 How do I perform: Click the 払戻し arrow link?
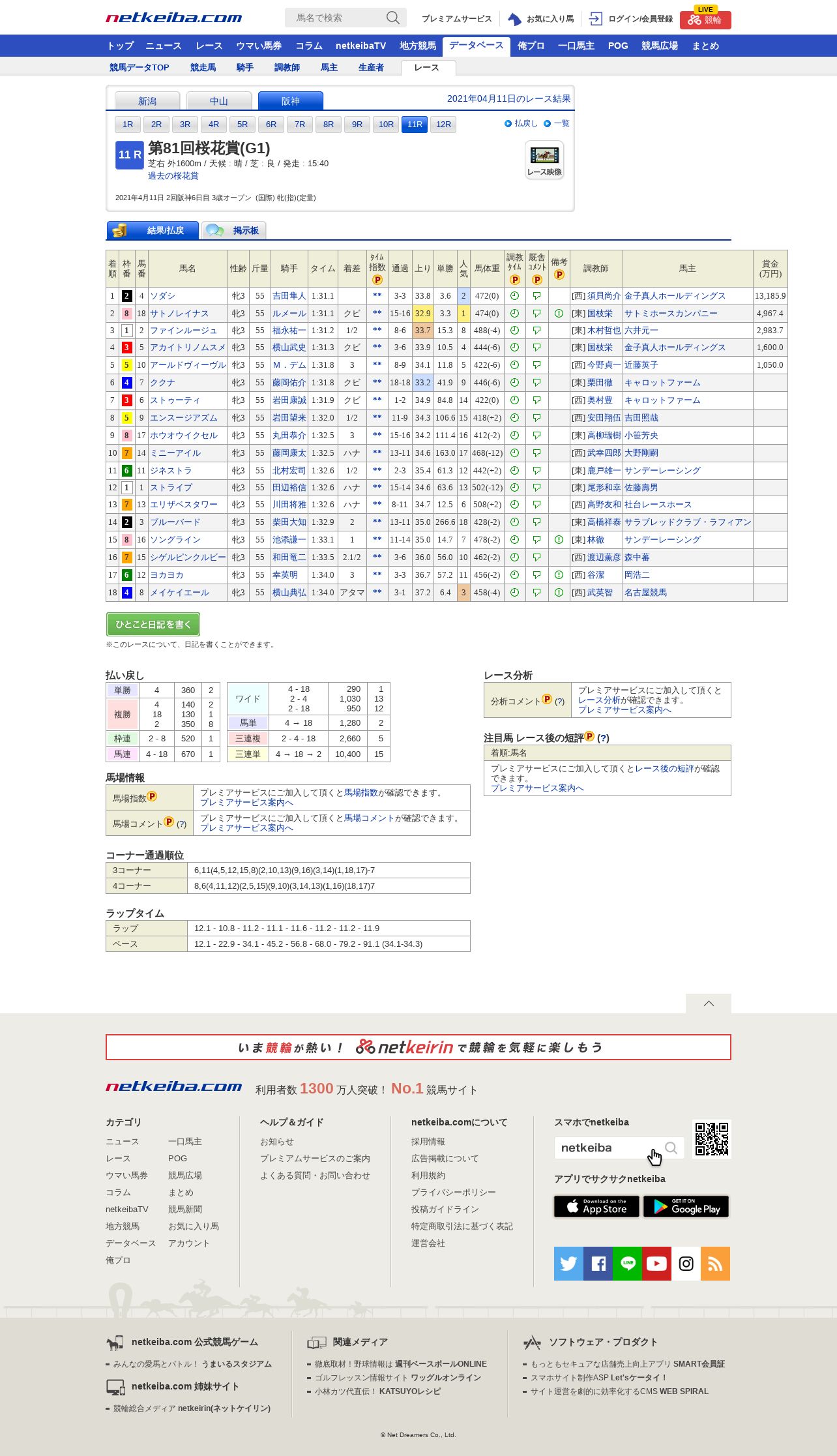(521, 123)
